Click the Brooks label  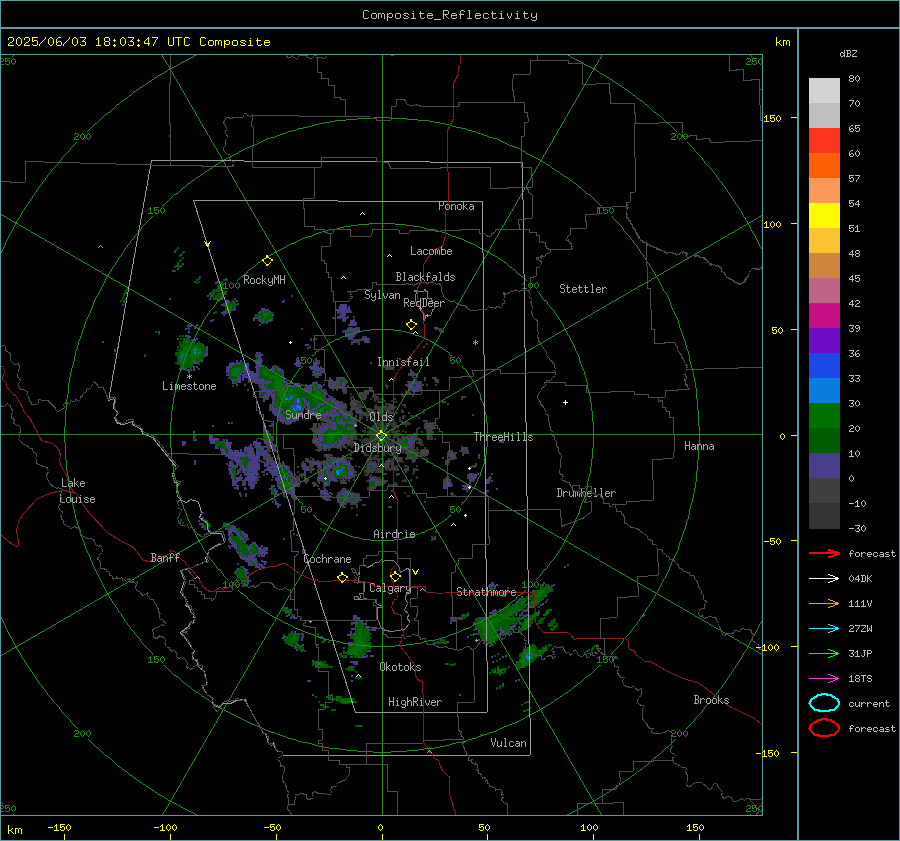point(711,700)
